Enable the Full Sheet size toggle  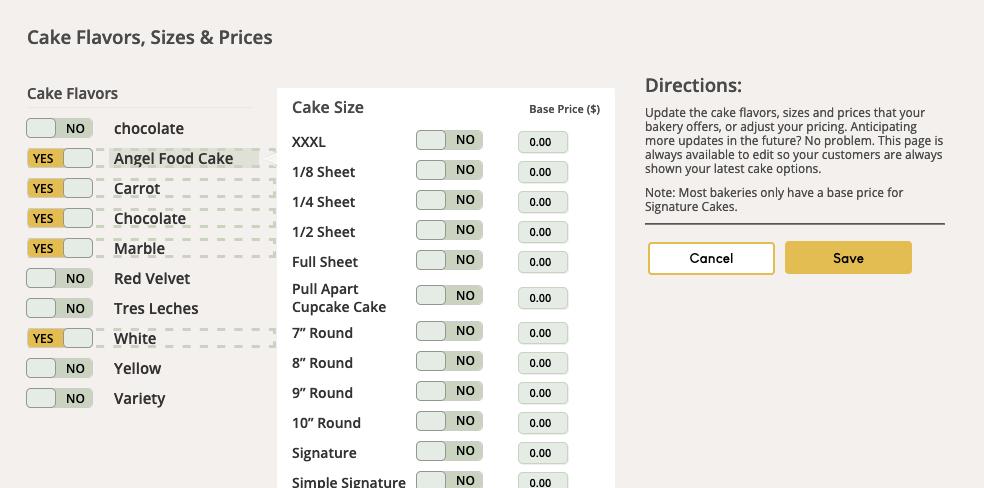[x=449, y=260]
